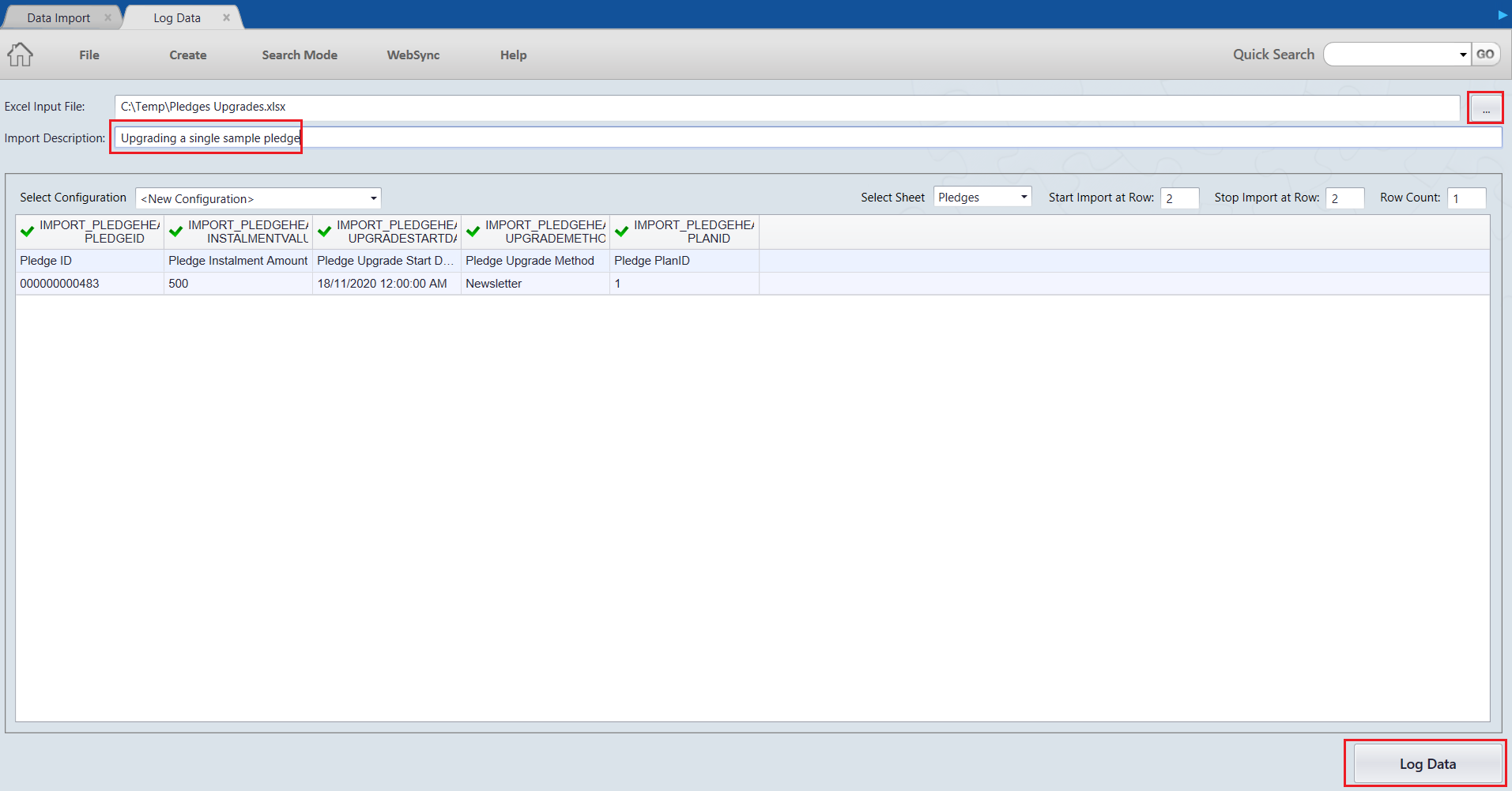Click the Pledge Upgrade Method cell
The image size is (1512, 791).
coord(535,261)
